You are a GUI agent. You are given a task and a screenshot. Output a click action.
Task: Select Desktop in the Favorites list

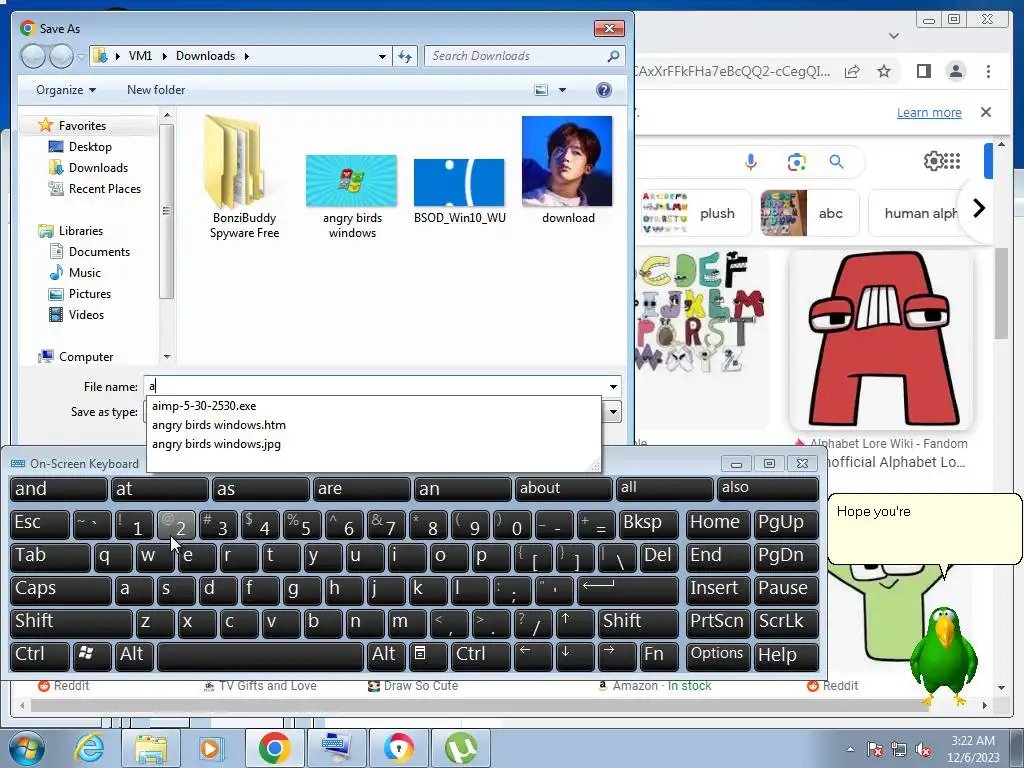90,147
